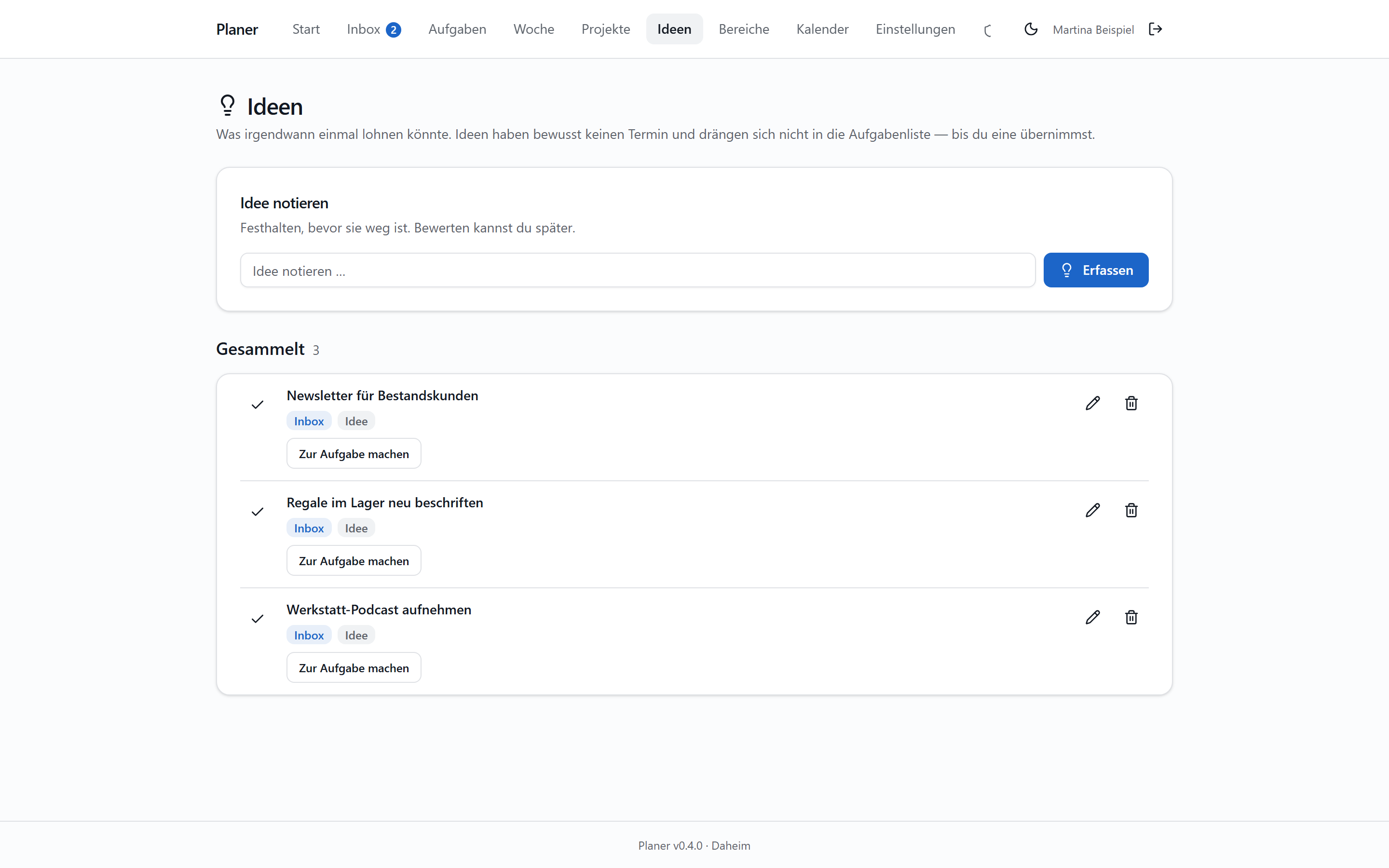Edit Werkstatt-Podcast aufnehmen entry
This screenshot has width=1389, height=868.
click(1092, 617)
